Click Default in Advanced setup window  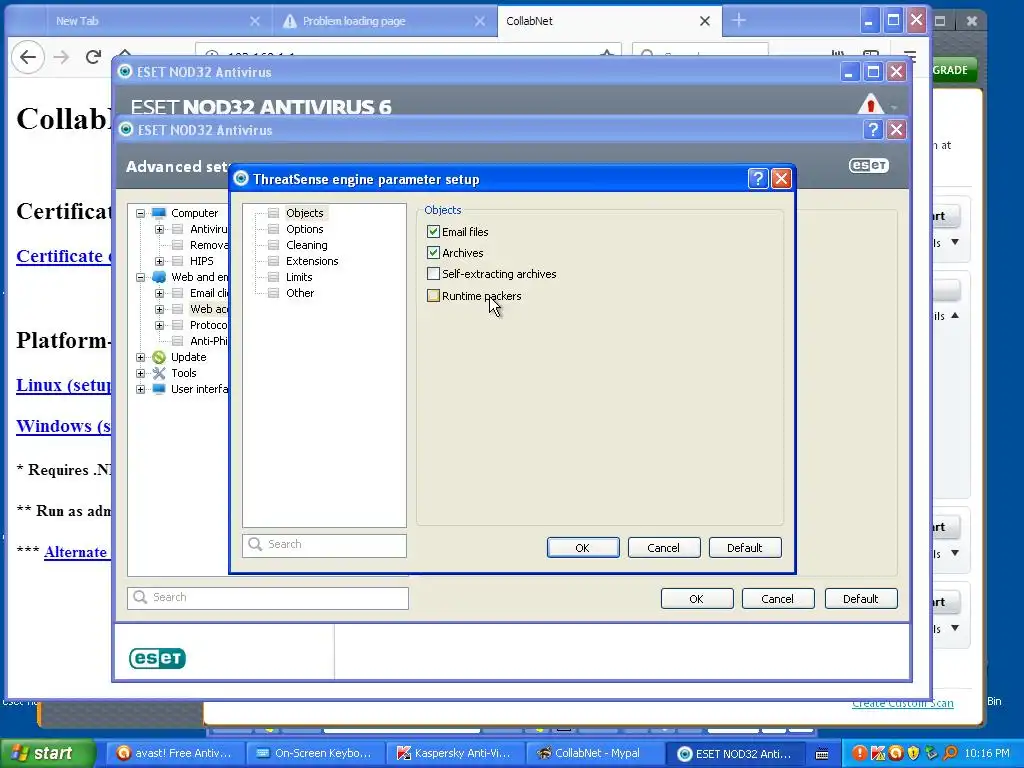[861, 599]
